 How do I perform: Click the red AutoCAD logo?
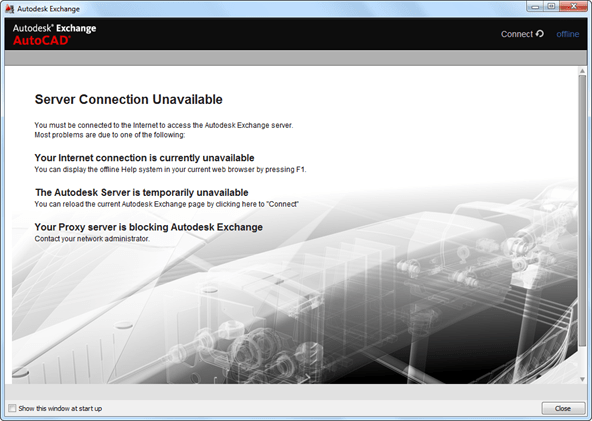[42, 40]
